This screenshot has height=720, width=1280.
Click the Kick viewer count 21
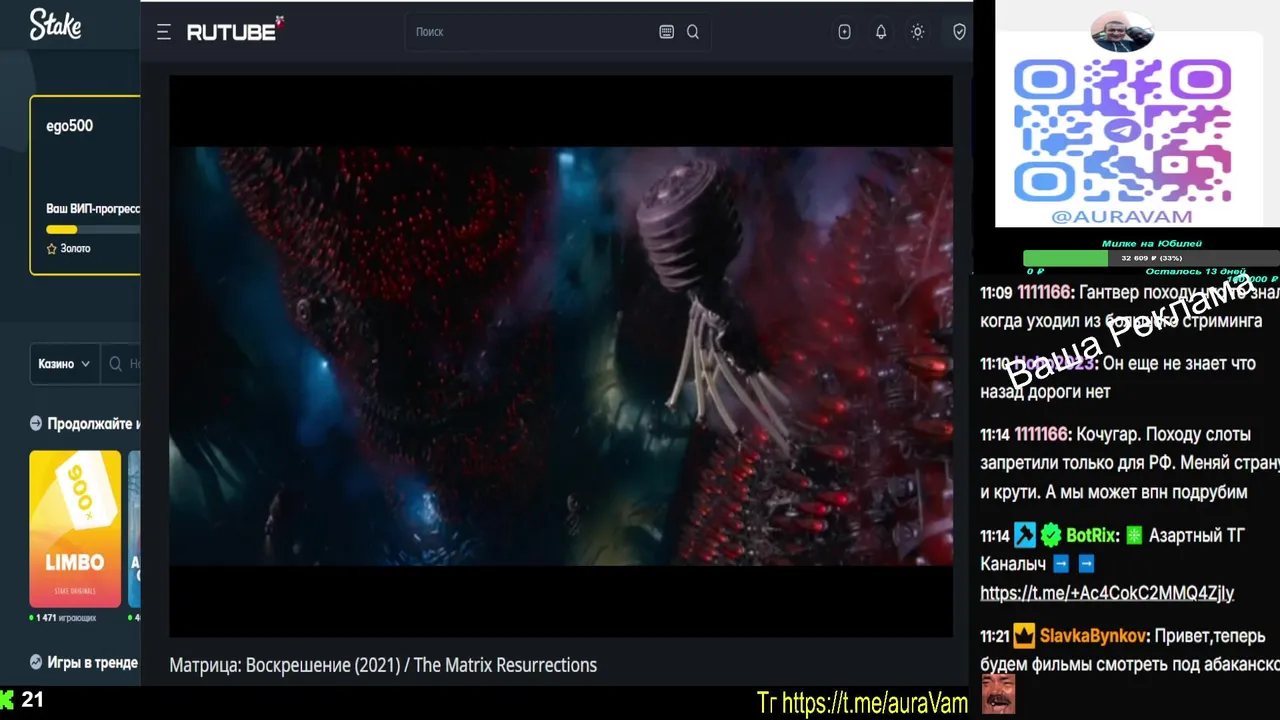coord(33,700)
